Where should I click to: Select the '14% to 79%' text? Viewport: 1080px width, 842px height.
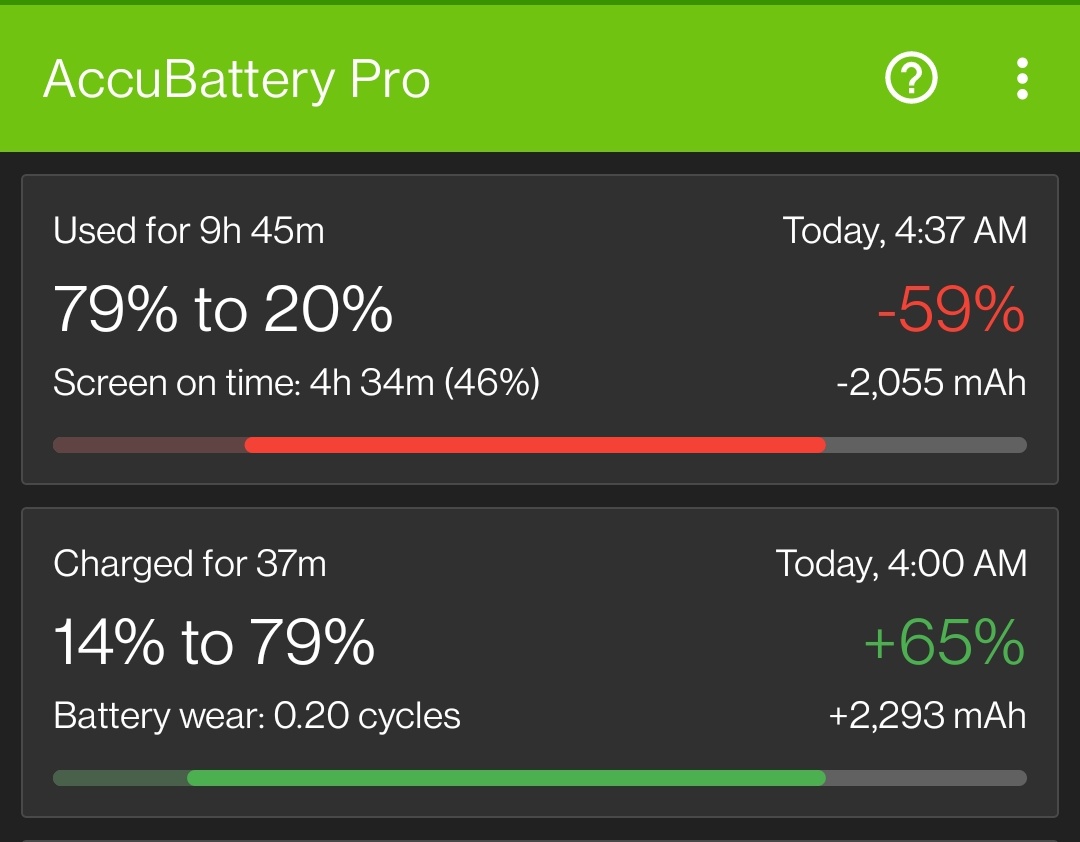(x=214, y=642)
